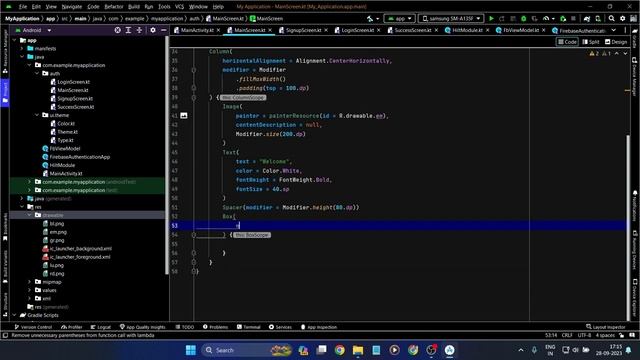Open the File menu

(x=22, y=7)
